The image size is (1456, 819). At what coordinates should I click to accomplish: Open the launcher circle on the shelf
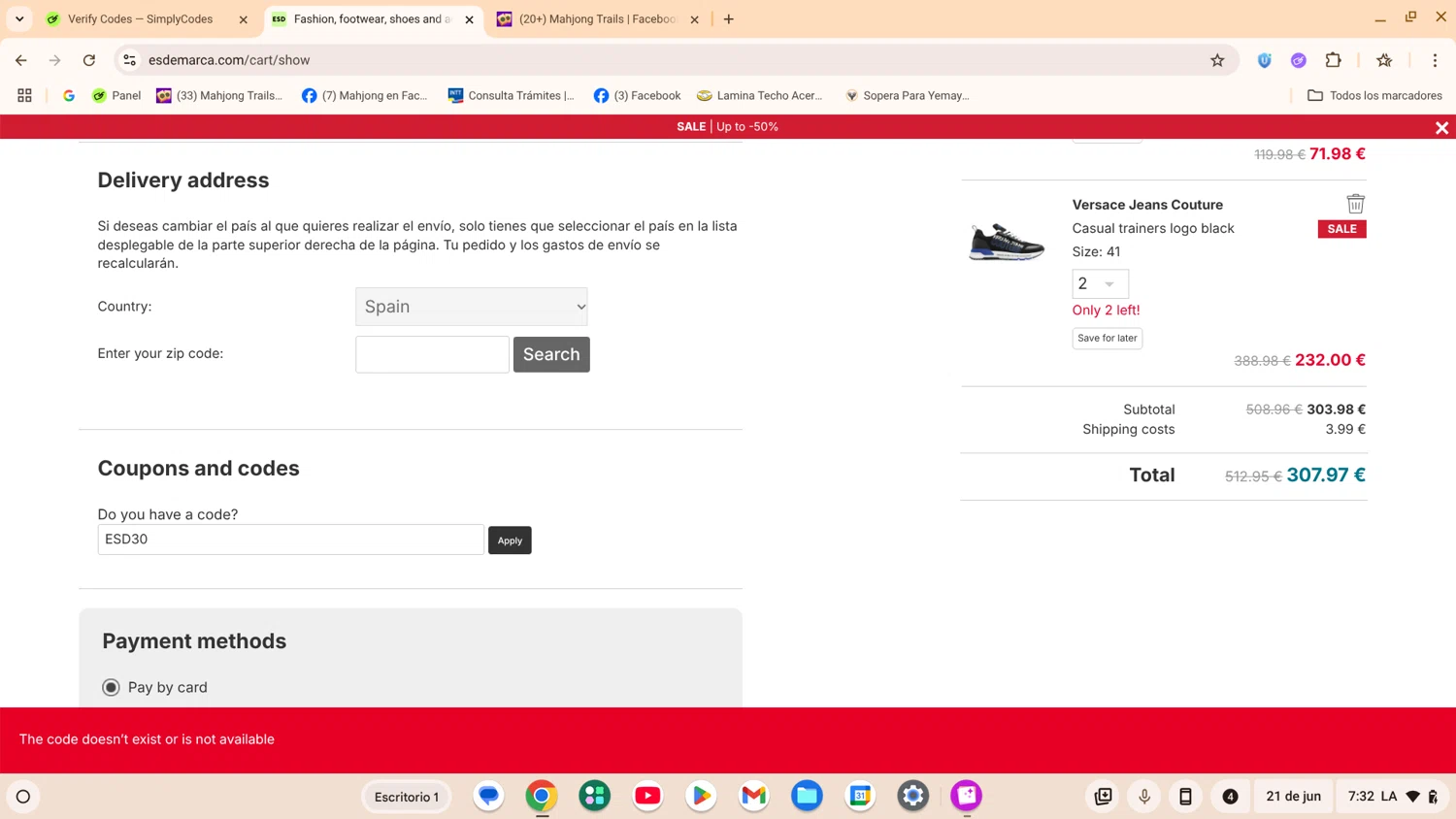23,797
